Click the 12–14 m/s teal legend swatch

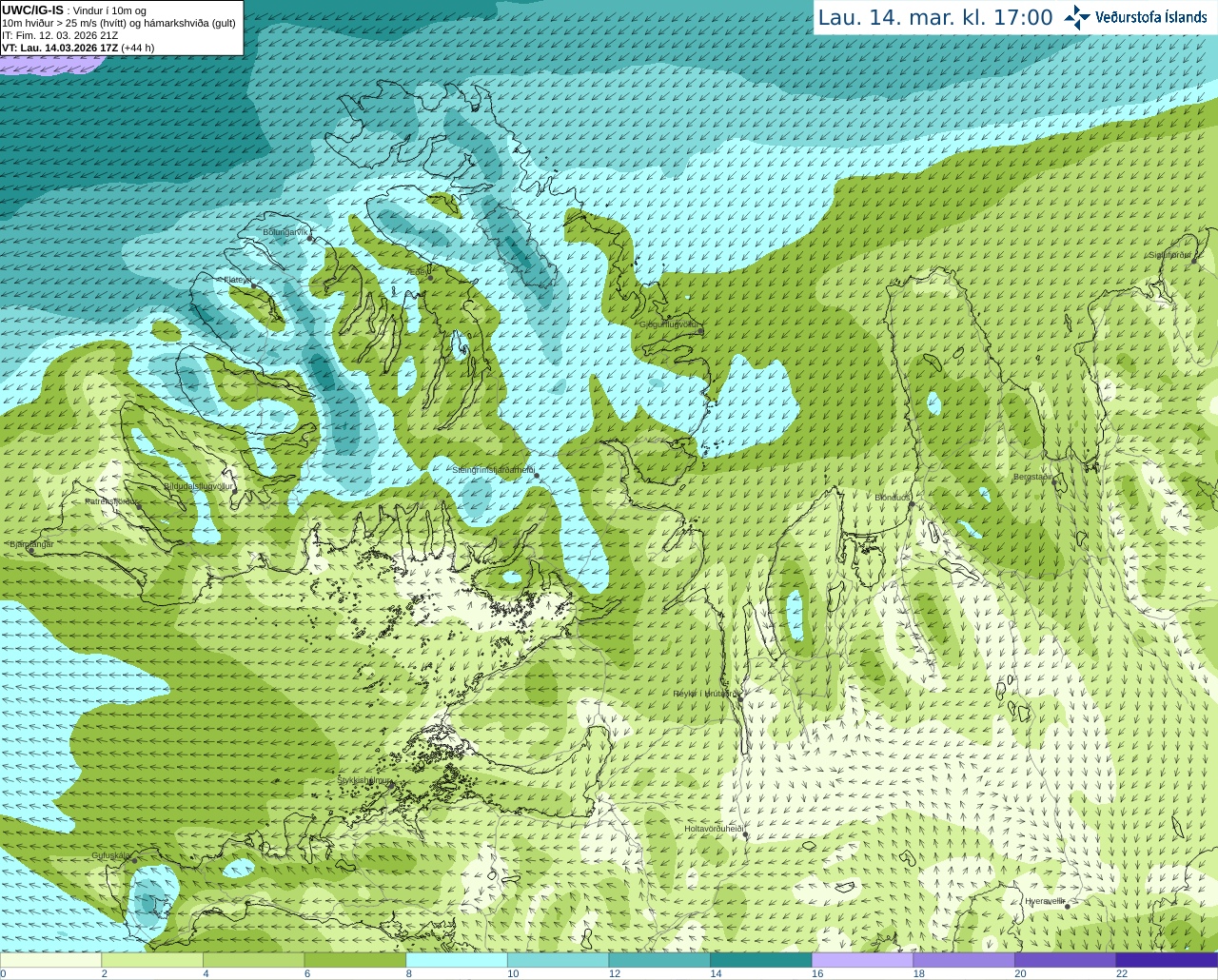pos(659,960)
